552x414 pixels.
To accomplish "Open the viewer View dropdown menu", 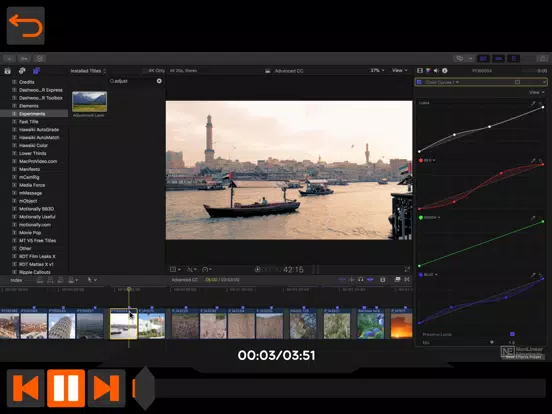I will (x=400, y=70).
